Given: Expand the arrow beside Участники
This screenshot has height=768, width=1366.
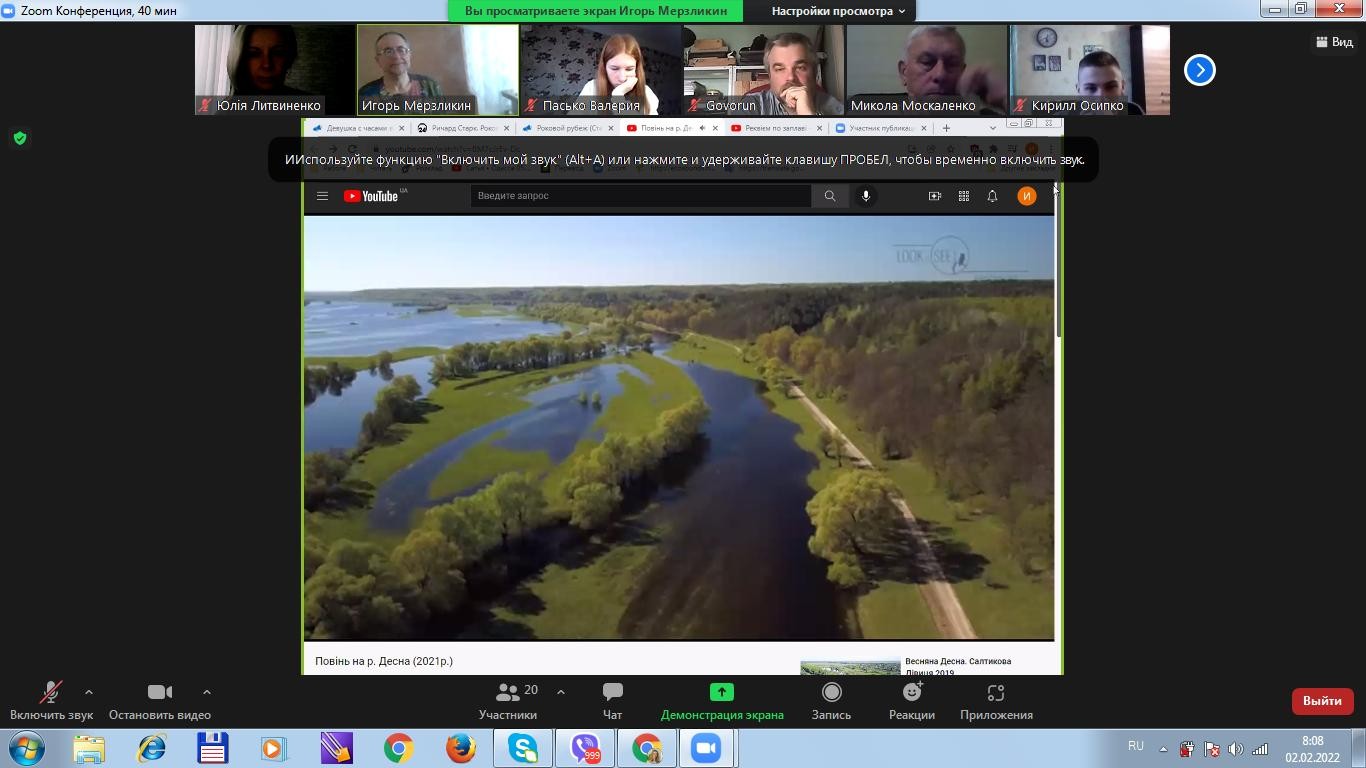Looking at the screenshot, I should tap(560, 692).
